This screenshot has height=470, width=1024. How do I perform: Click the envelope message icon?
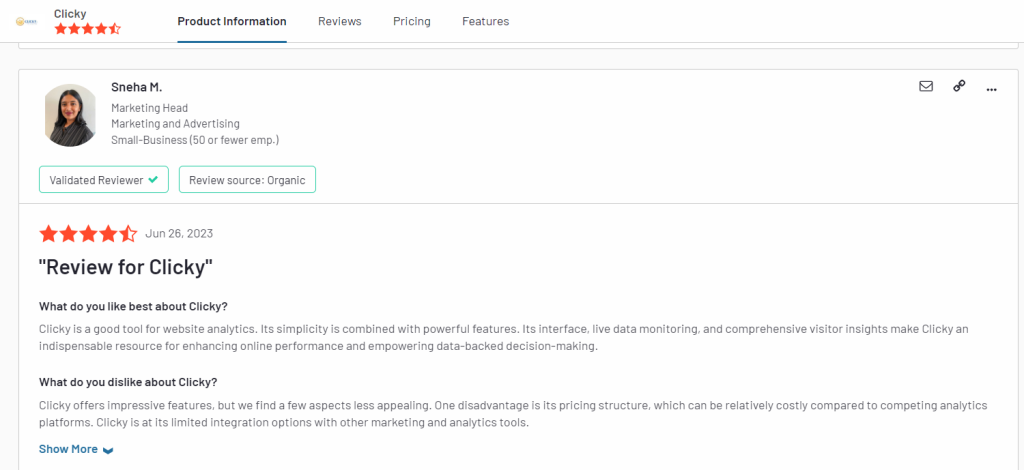pyautogui.click(x=925, y=86)
